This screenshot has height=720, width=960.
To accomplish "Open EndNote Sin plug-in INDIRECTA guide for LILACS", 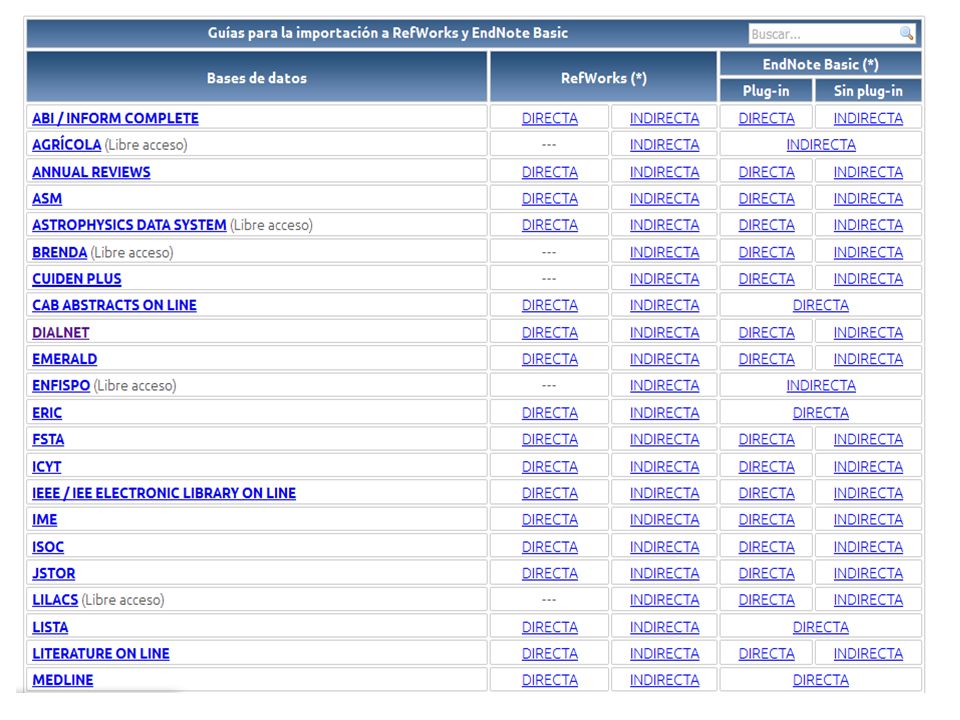I will pyautogui.click(x=868, y=600).
